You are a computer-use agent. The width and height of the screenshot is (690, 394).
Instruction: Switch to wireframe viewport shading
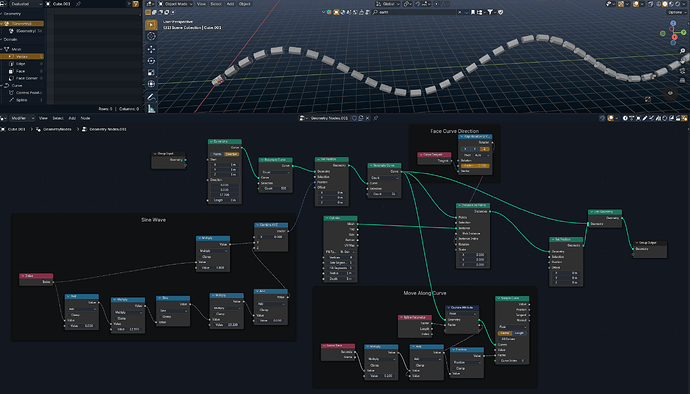point(659,4)
